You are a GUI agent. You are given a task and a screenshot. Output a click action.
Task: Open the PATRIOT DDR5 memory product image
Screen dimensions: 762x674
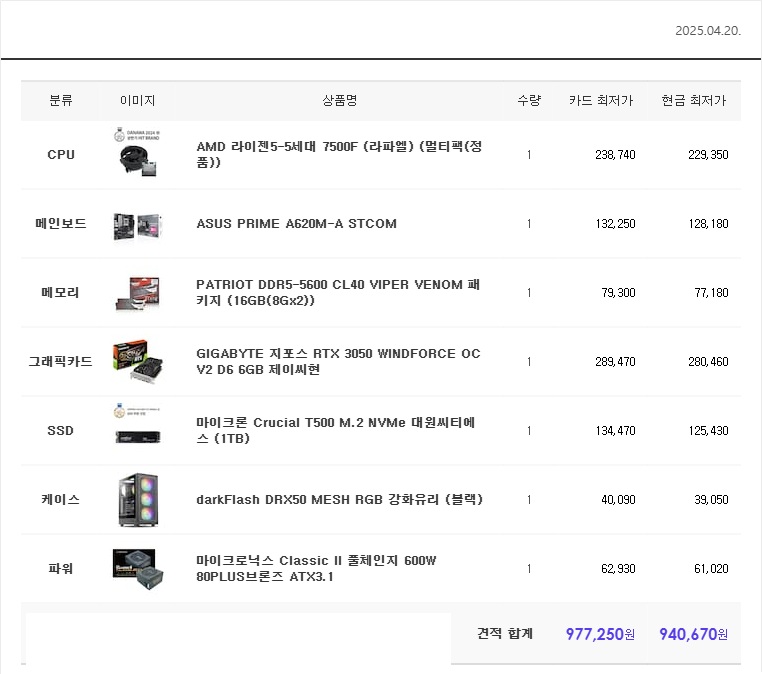pos(137,293)
